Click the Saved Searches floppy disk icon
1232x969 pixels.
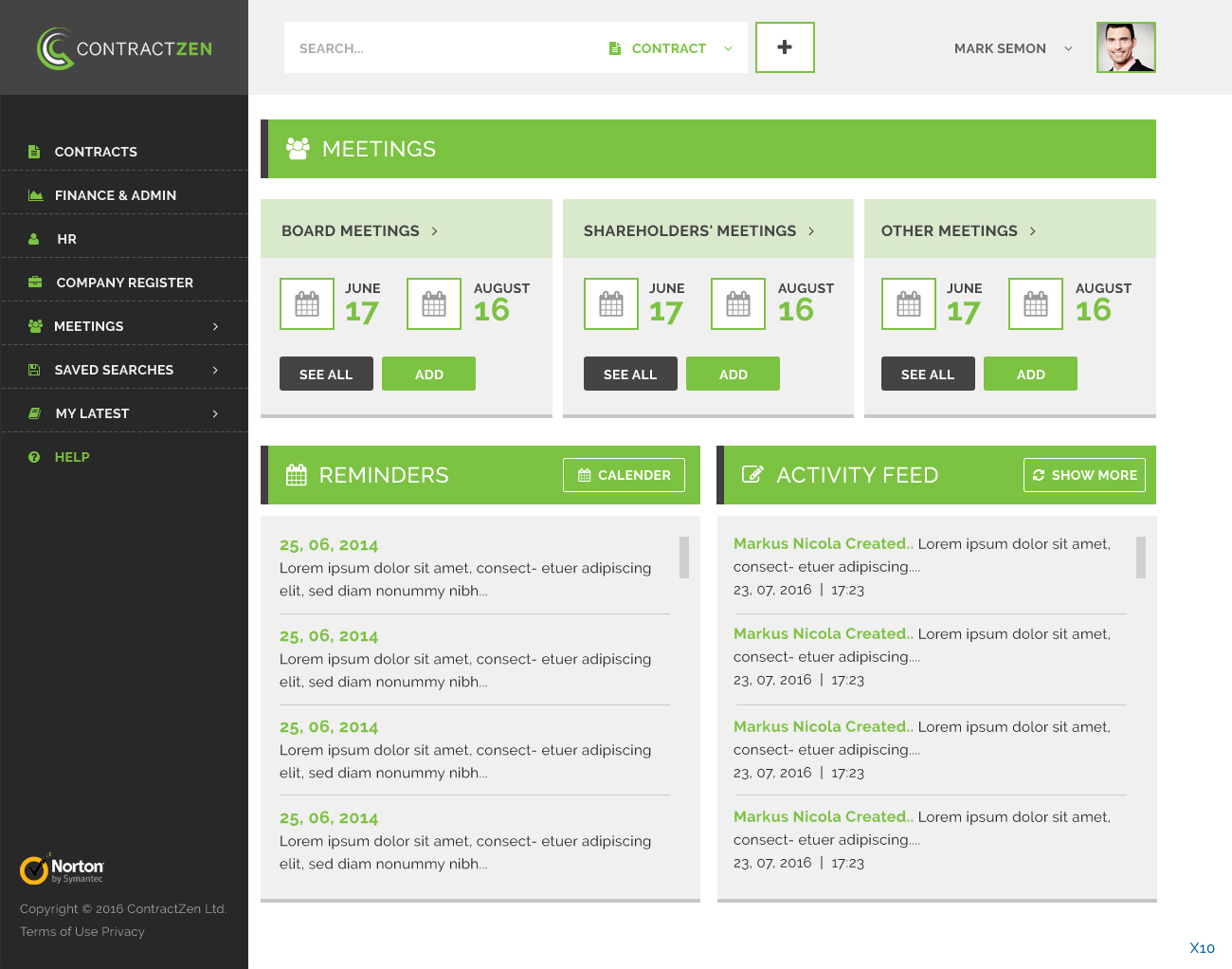[34, 370]
